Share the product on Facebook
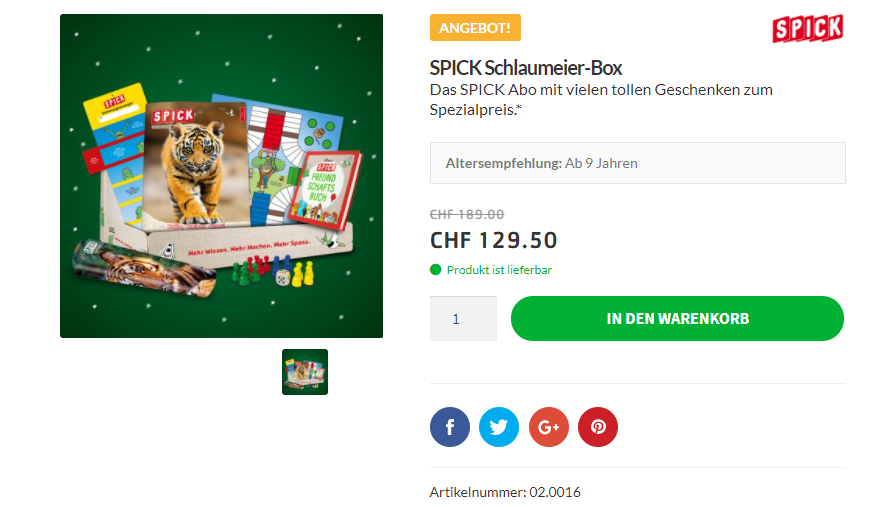This screenshot has width=875, height=507. click(x=450, y=427)
